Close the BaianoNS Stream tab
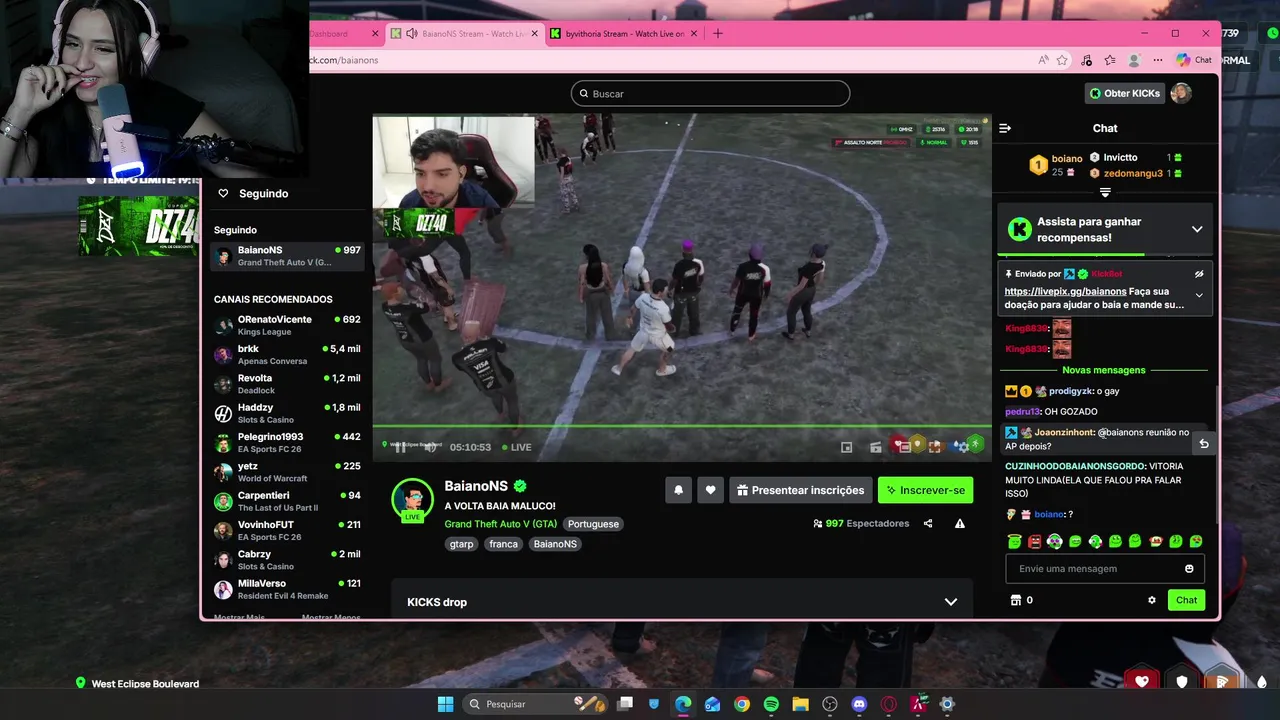 click(x=534, y=33)
